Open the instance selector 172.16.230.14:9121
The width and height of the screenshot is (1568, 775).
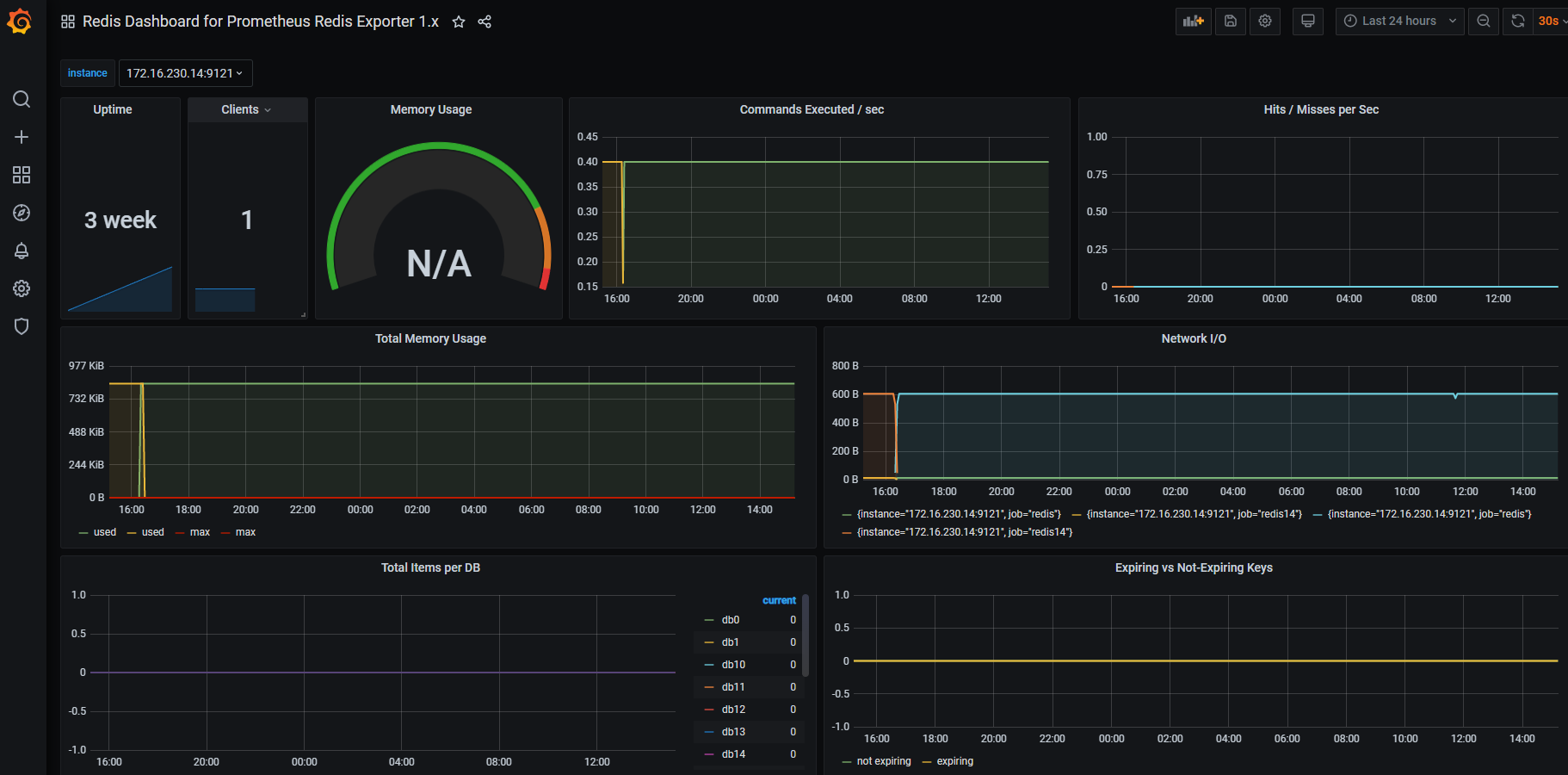point(185,73)
